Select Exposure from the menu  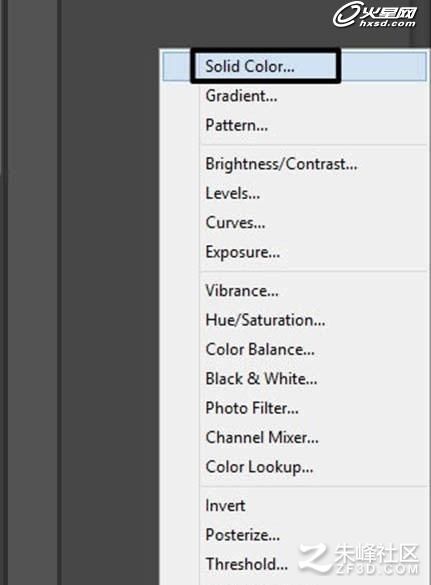tap(295, 252)
